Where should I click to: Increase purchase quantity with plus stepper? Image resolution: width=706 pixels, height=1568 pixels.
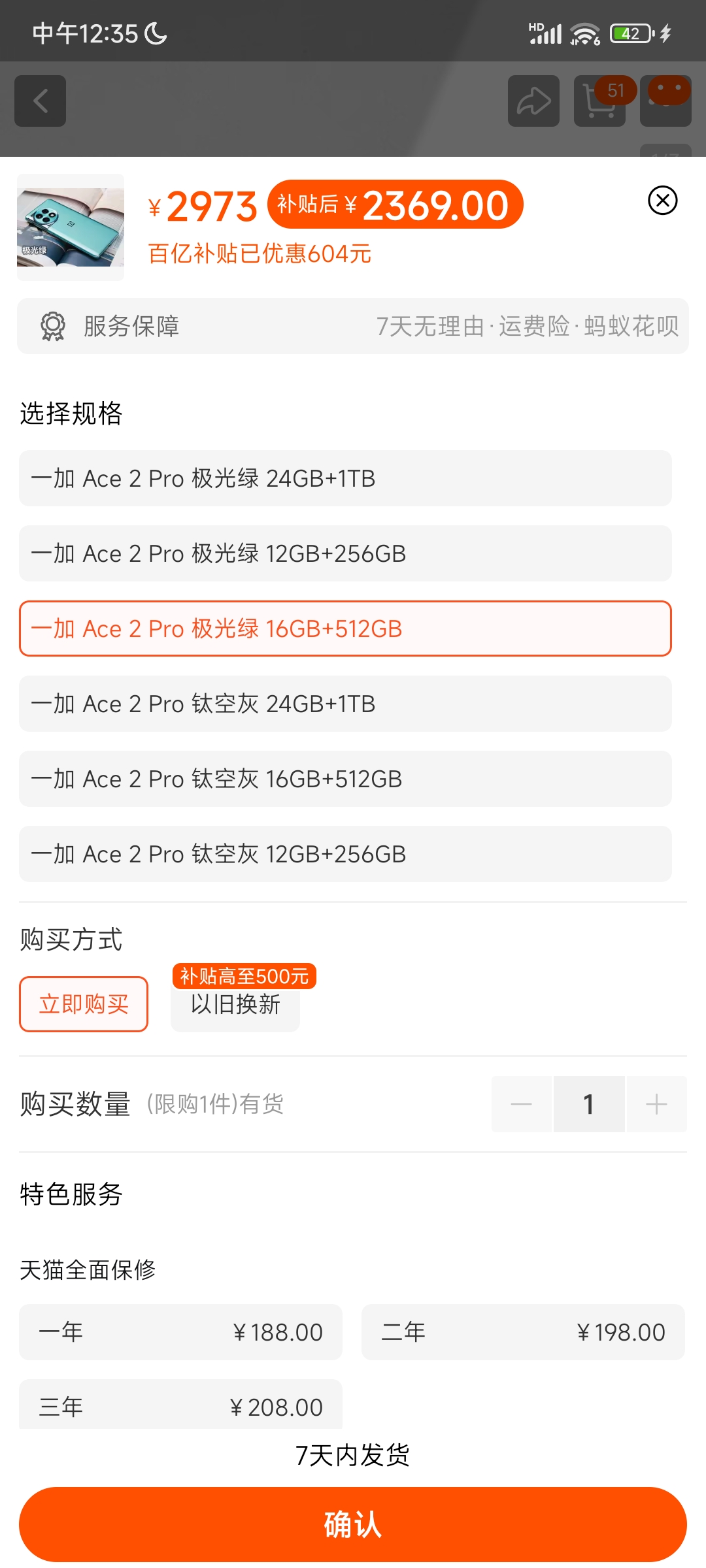coord(656,1104)
